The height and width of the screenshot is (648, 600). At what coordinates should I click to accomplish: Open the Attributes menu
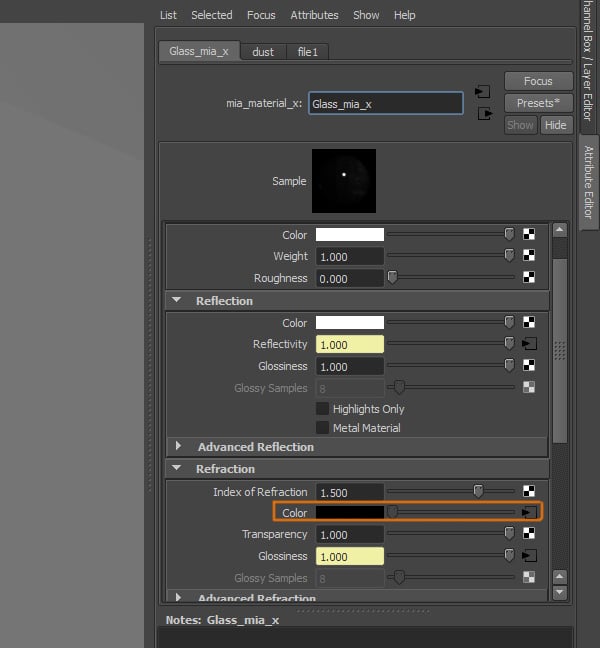pyautogui.click(x=314, y=15)
